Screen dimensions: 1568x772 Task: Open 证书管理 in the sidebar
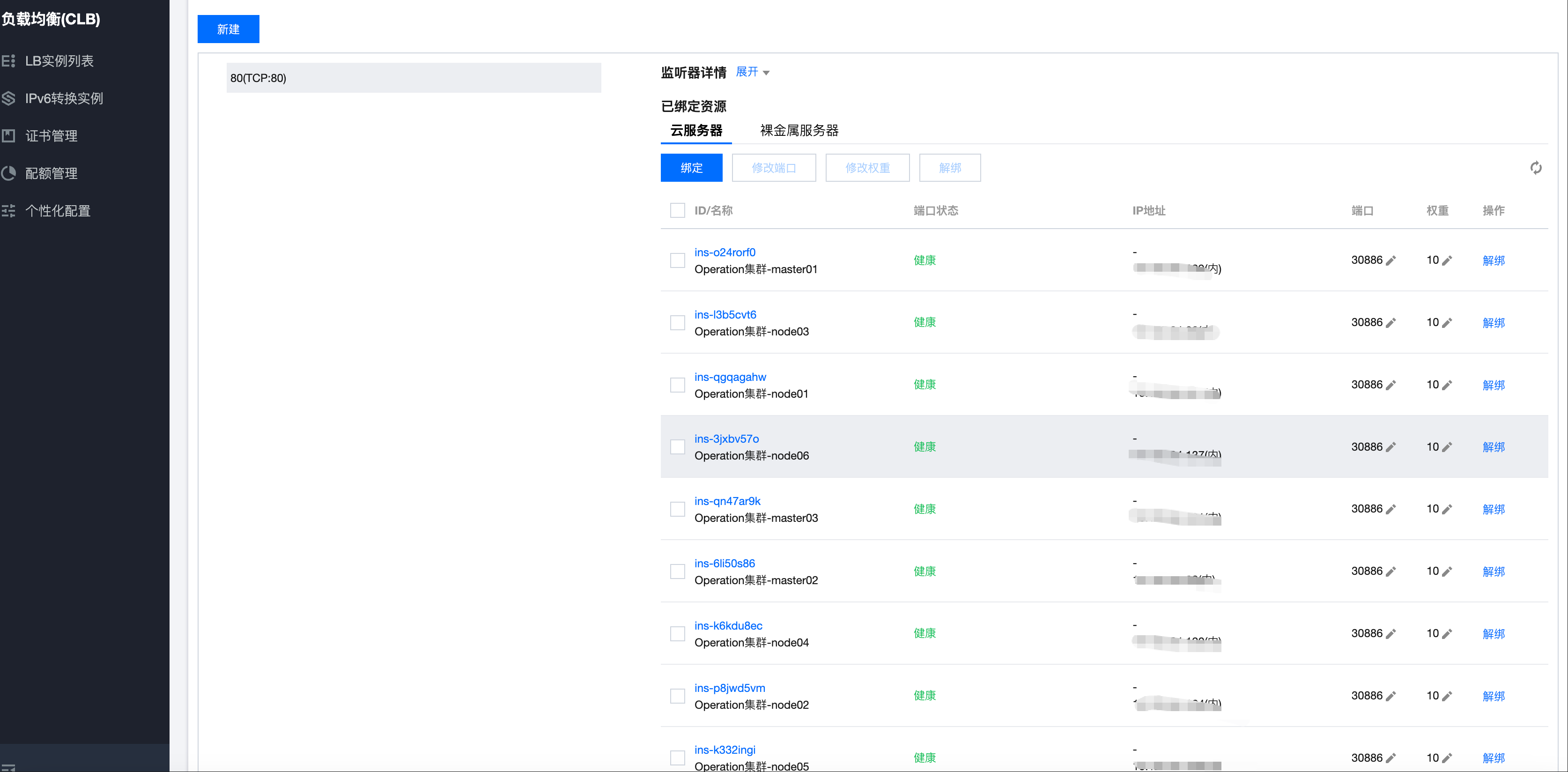coord(51,136)
